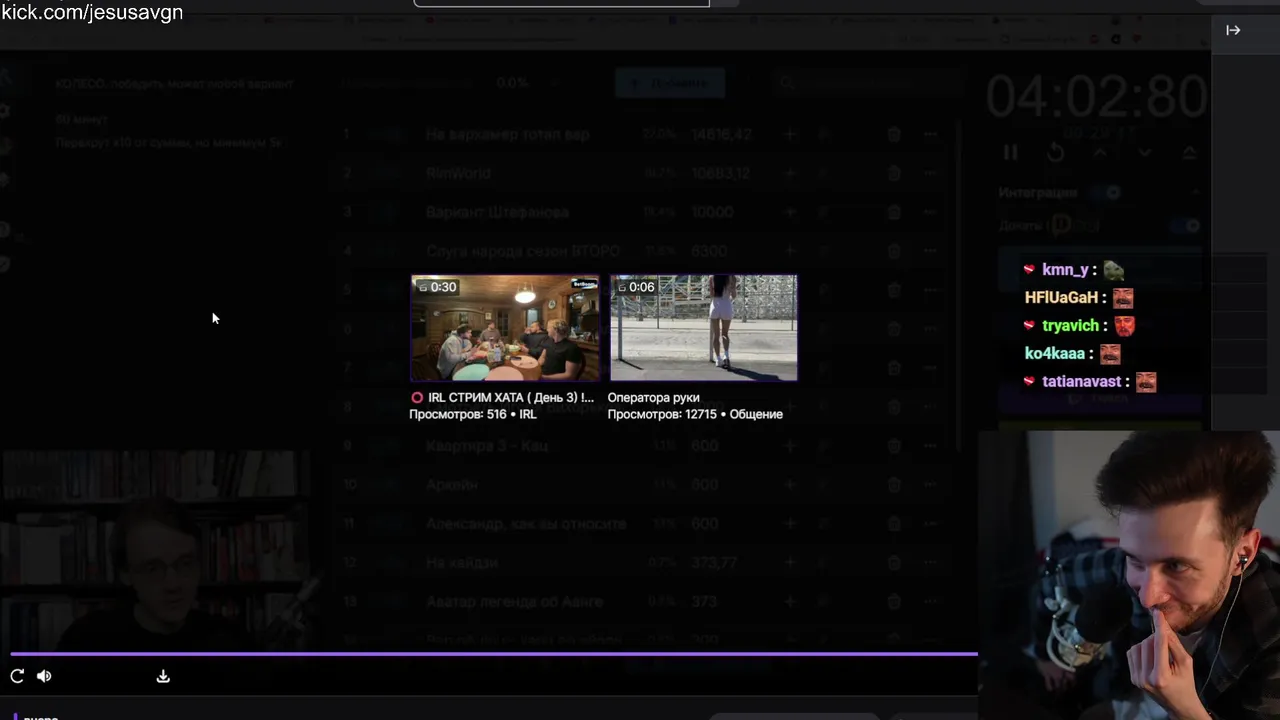Open the IRL СТРИМ ХАТА thumbnail
This screenshot has height=720, width=1280.
pos(505,328)
